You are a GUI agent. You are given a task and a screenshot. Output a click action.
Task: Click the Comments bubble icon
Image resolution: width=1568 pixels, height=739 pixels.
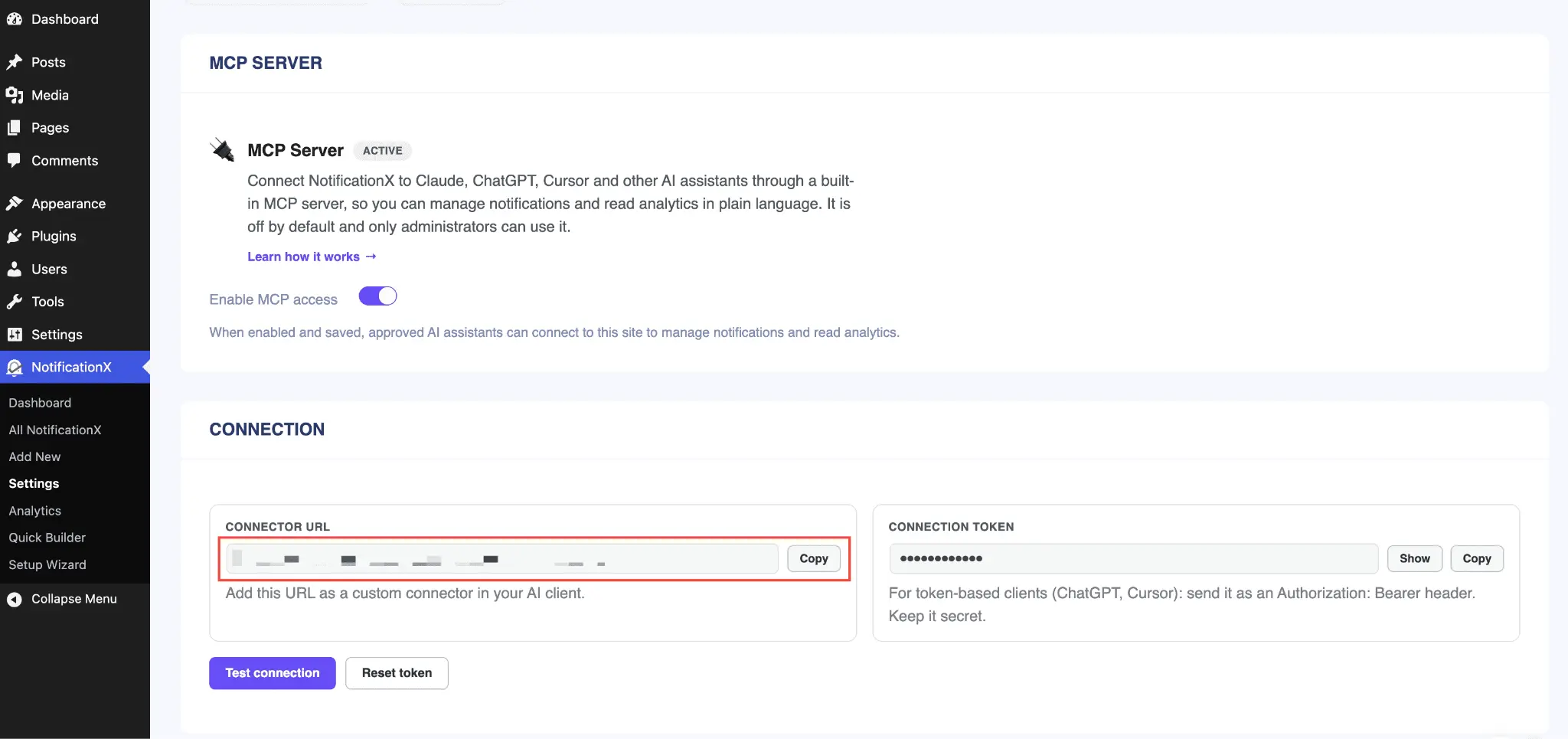(14, 161)
